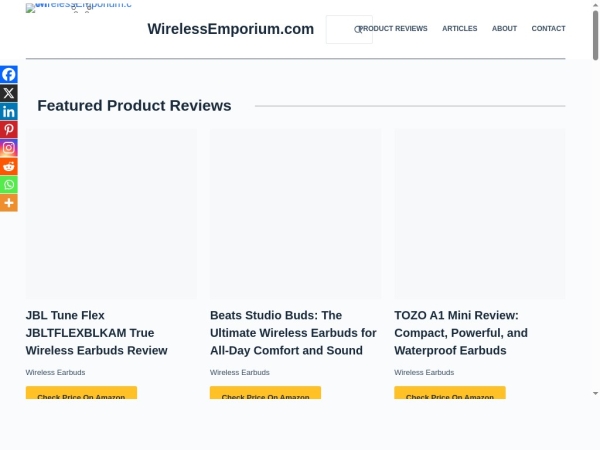Image resolution: width=600 pixels, height=450 pixels.
Task: Open the Beats Studio Buds thumbnail image
Action: pos(296,214)
